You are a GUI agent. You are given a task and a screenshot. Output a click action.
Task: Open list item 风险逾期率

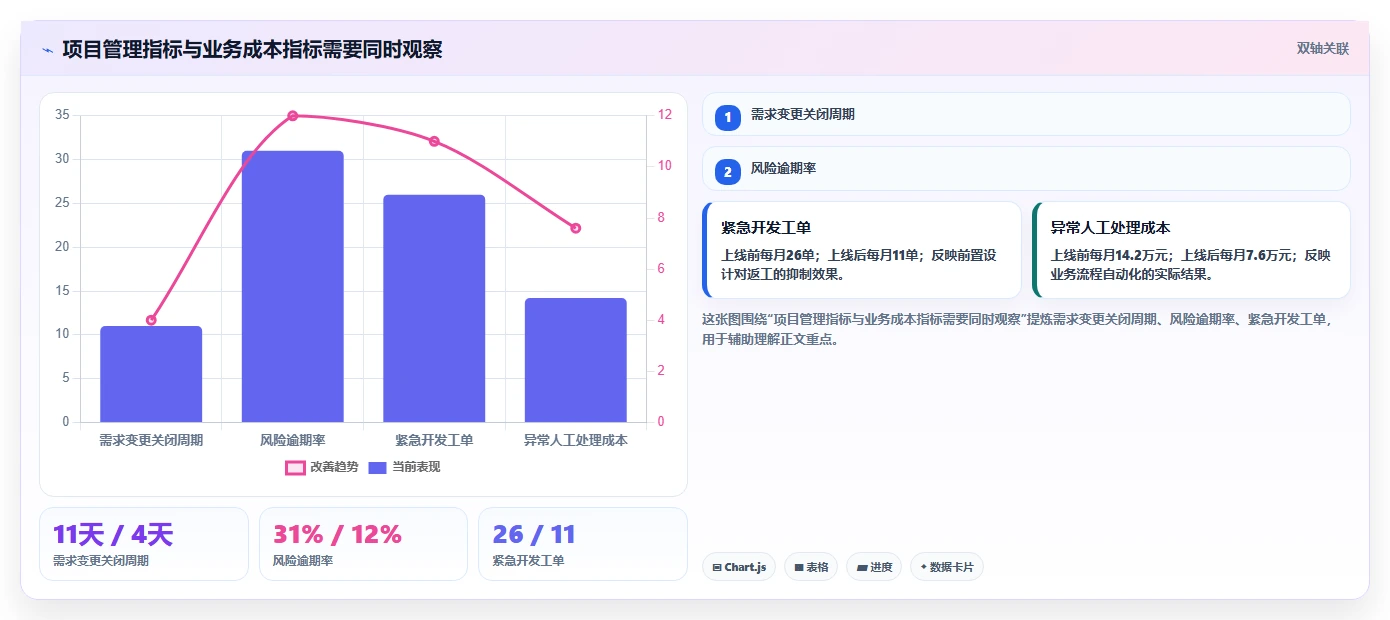point(1026,169)
